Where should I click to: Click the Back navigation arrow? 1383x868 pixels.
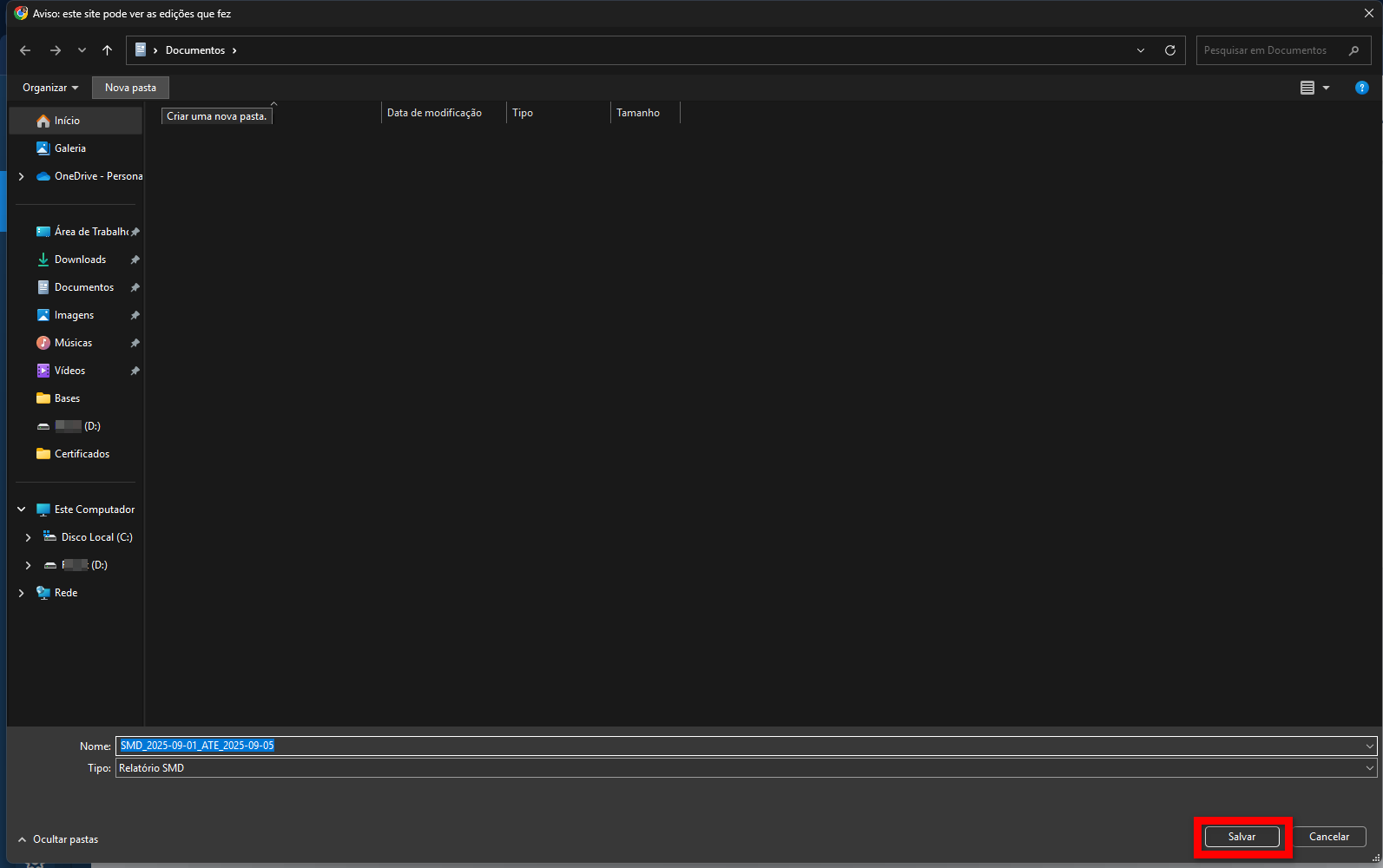pyautogui.click(x=25, y=50)
